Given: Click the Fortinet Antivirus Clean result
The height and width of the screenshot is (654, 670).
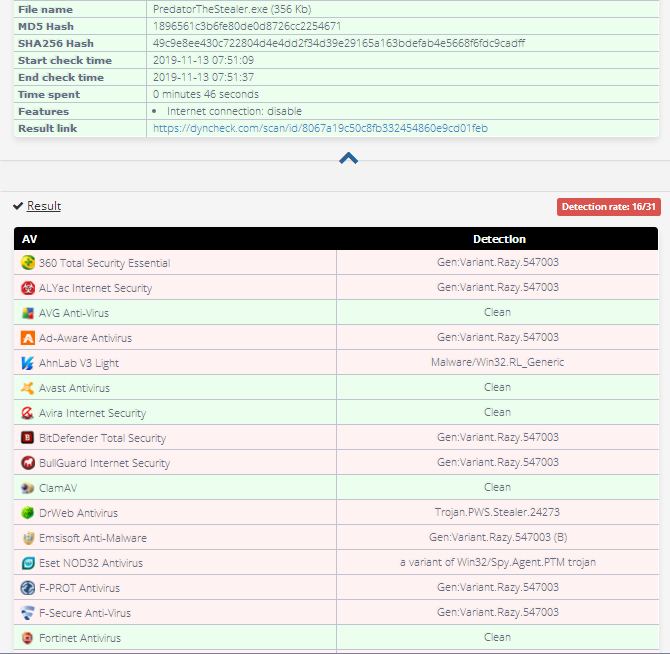Looking at the screenshot, I should 497,637.
